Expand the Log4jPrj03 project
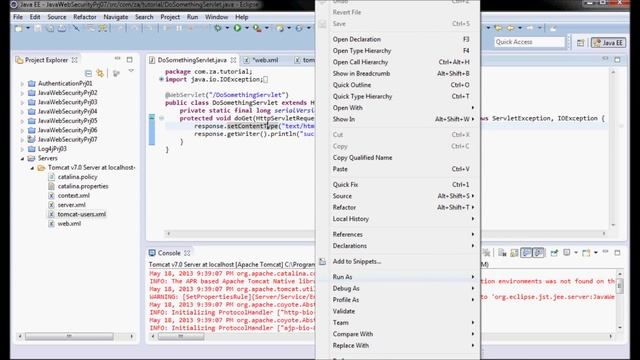The width and height of the screenshot is (640, 360). [22, 149]
